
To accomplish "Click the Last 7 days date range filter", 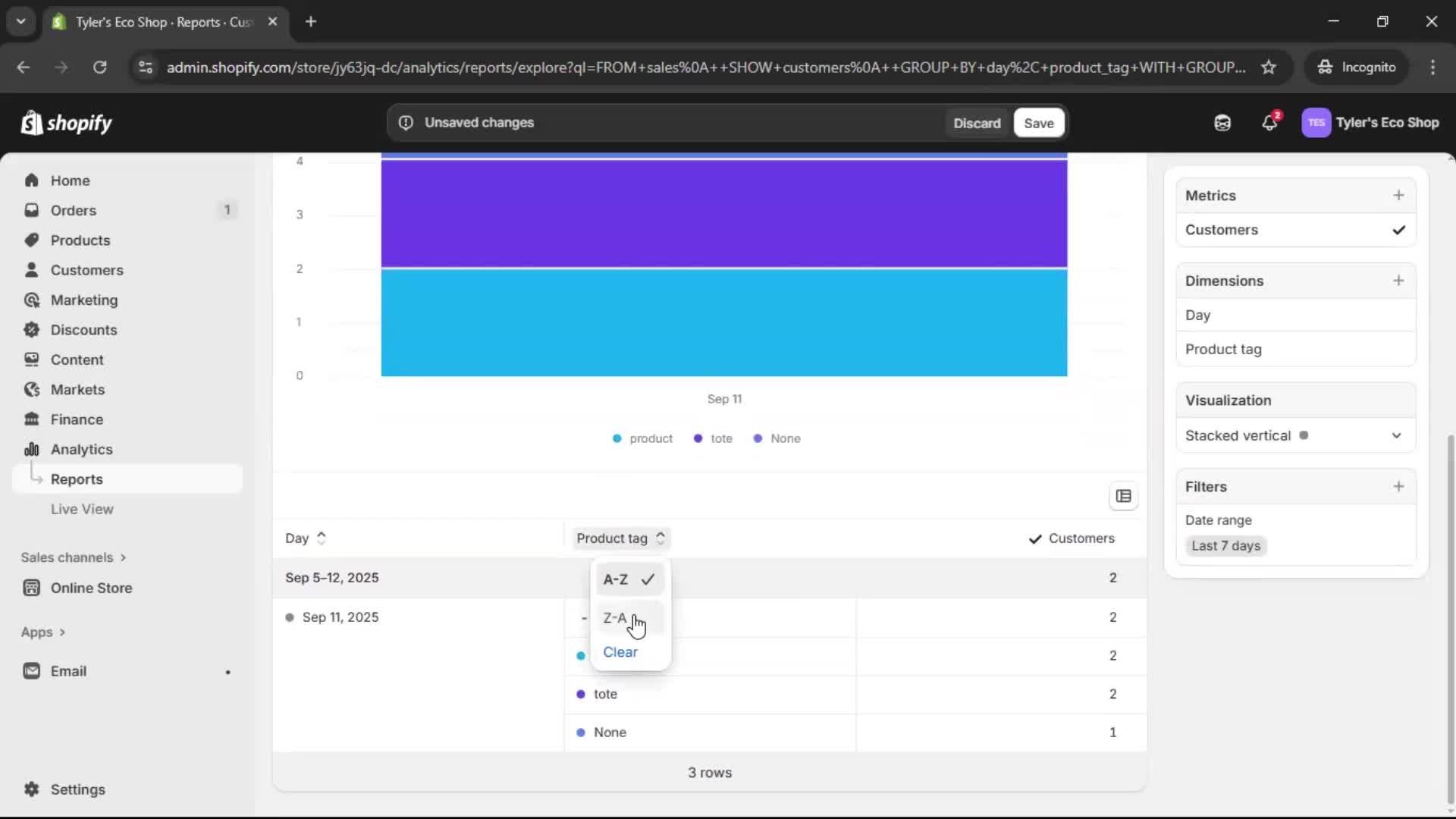I will pos(1225,545).
